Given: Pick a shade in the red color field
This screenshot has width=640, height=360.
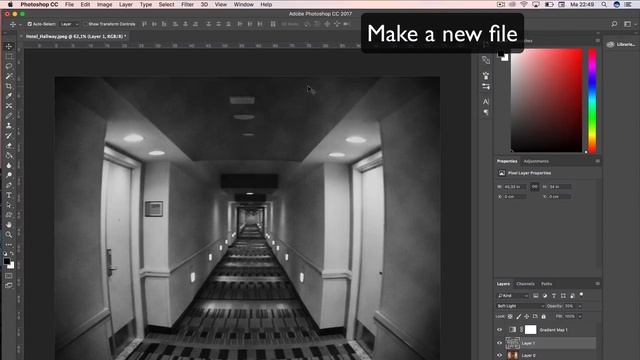Looking at the screenshot, I should (547, 100).
